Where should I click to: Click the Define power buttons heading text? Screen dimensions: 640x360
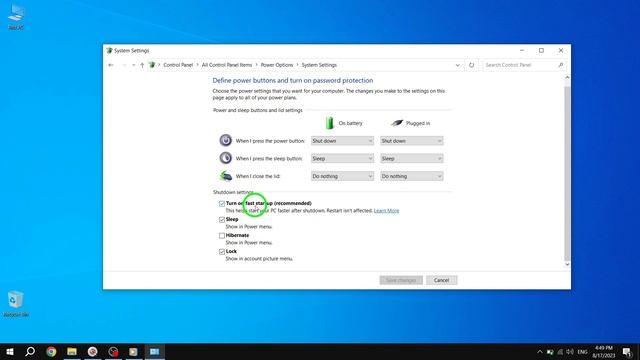tap(293, 80)
